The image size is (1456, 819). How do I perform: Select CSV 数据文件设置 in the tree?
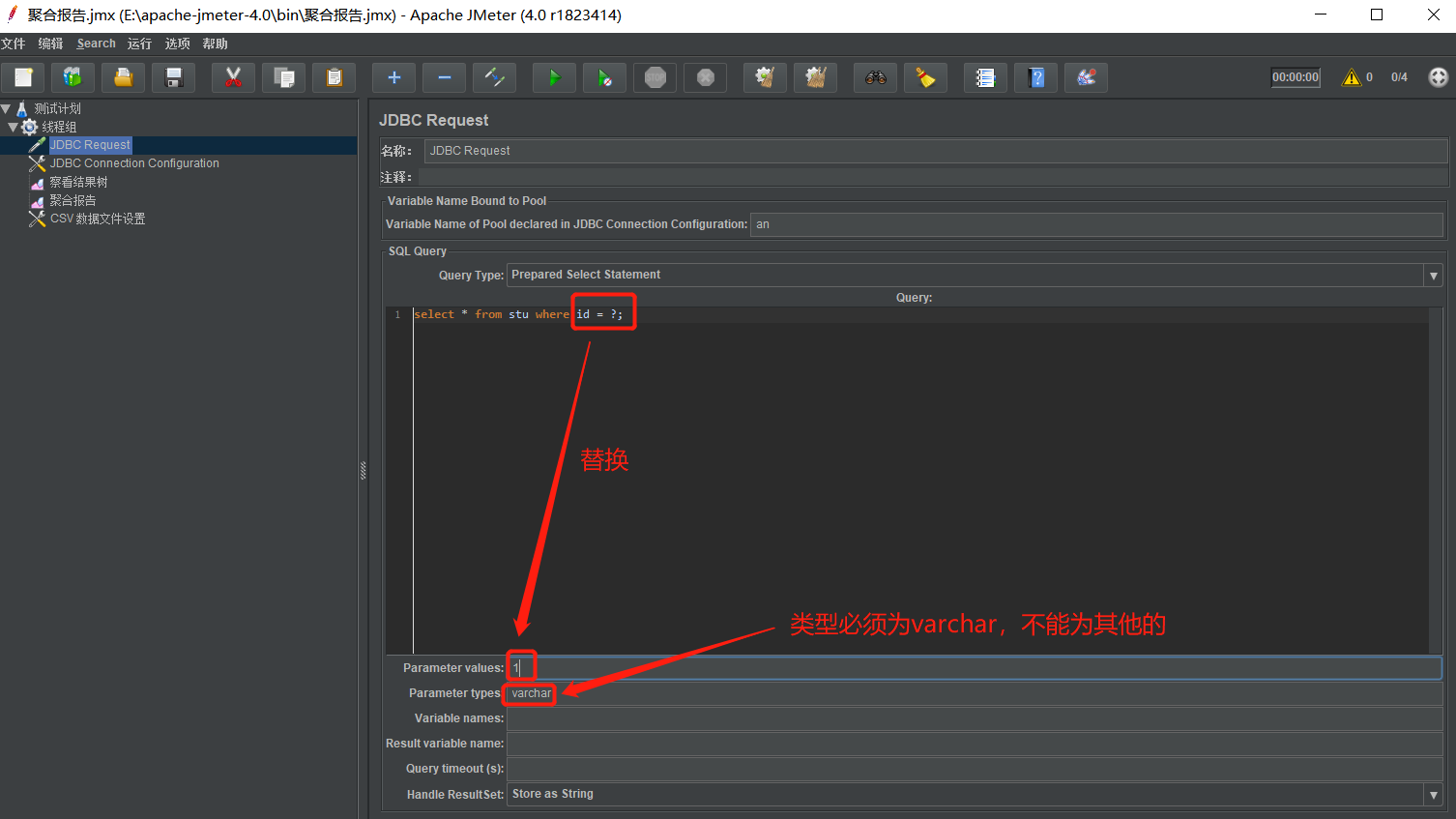(98, 219)
